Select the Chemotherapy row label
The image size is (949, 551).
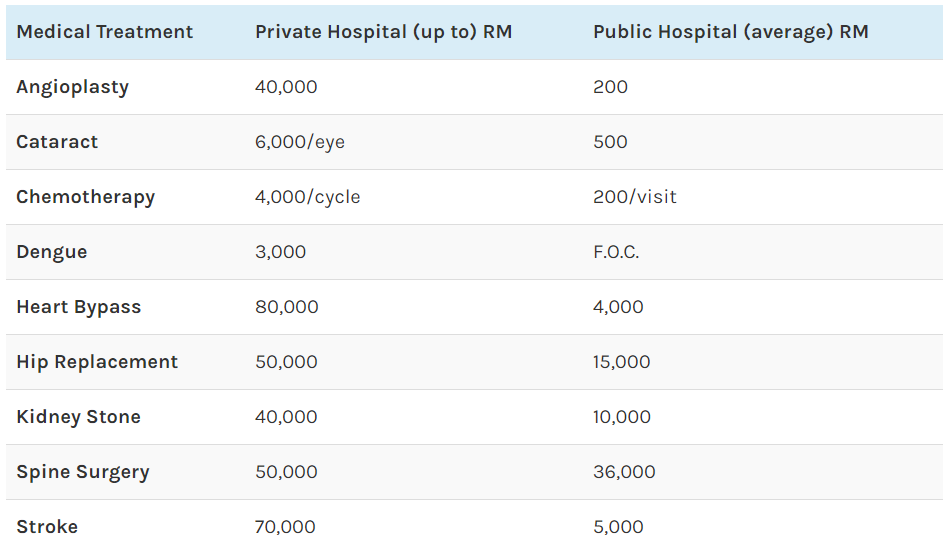[x=85, y=197]
